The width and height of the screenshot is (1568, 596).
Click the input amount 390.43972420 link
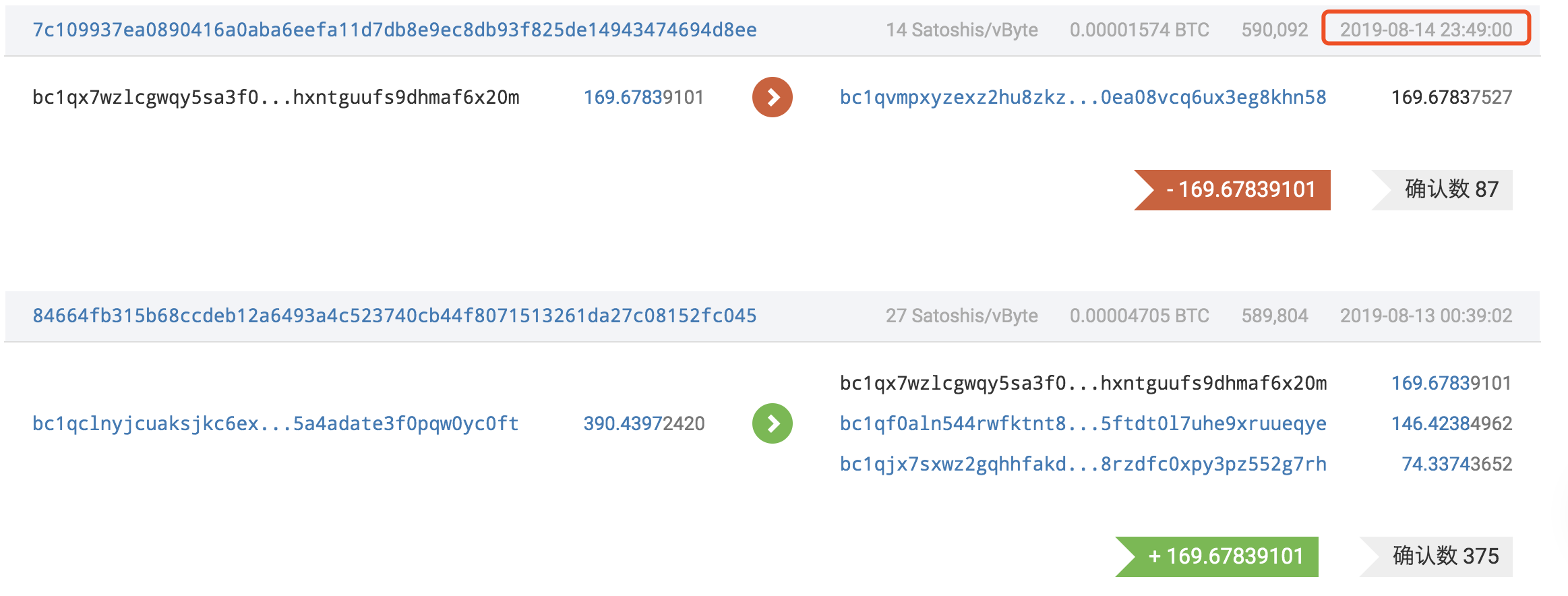click(x=643, y=423)
